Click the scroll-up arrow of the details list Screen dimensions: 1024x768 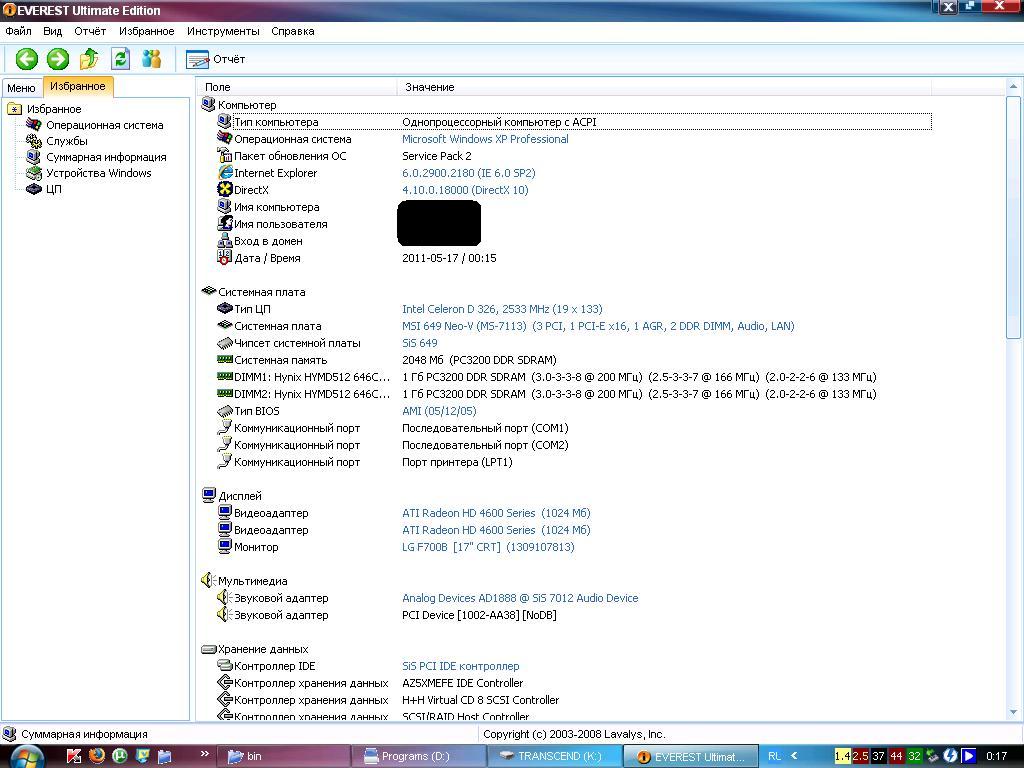tap(1013, 86)
